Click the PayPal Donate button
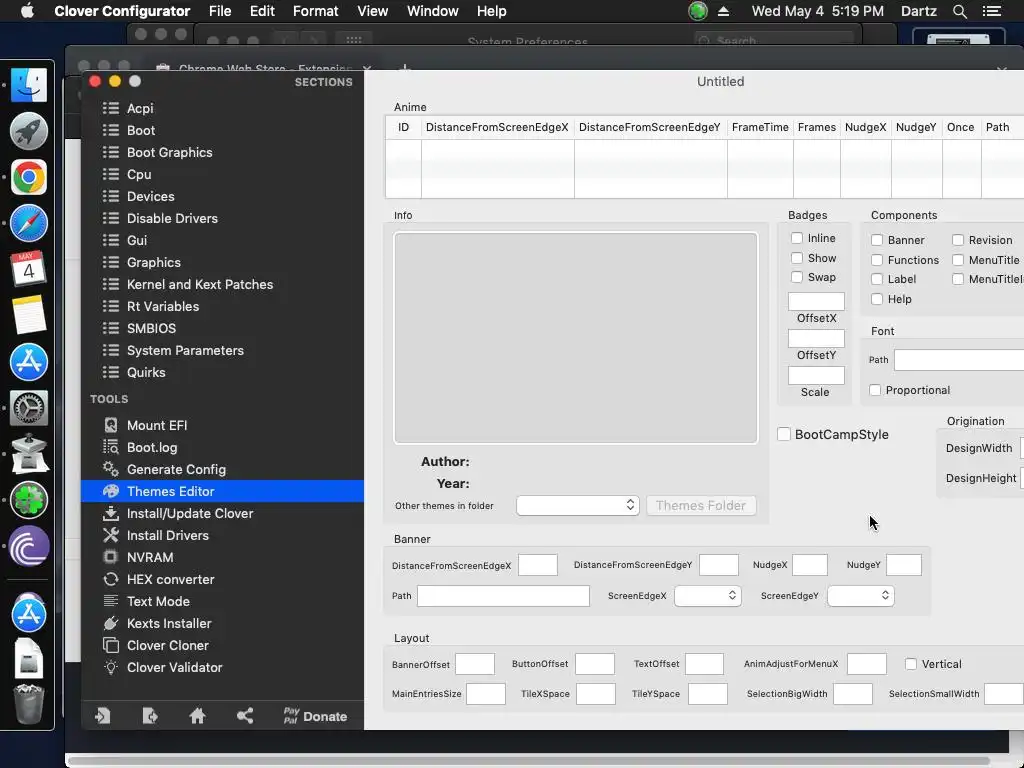This screenshot has width=1024, height=768. pyautogui.click(x=315, y=716)
